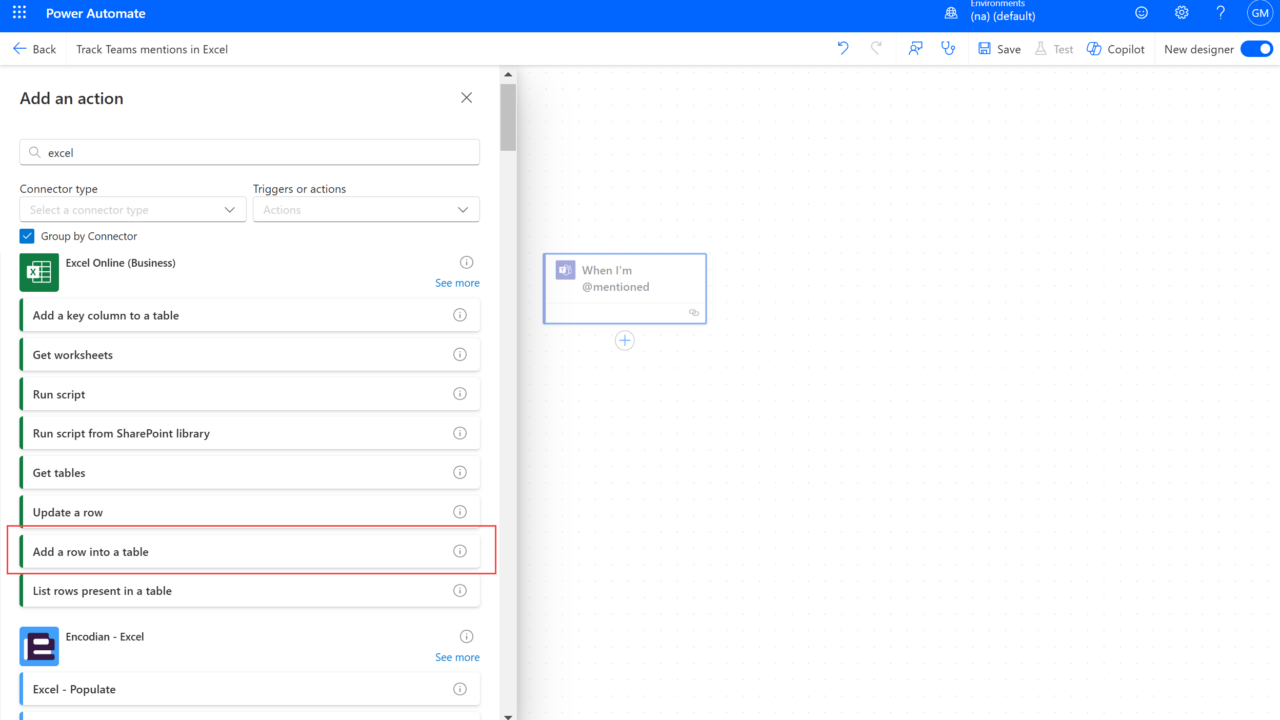This screenshot has height=720, width=1280.
Task: Choose the Run script action
Action: click(250, 394)
